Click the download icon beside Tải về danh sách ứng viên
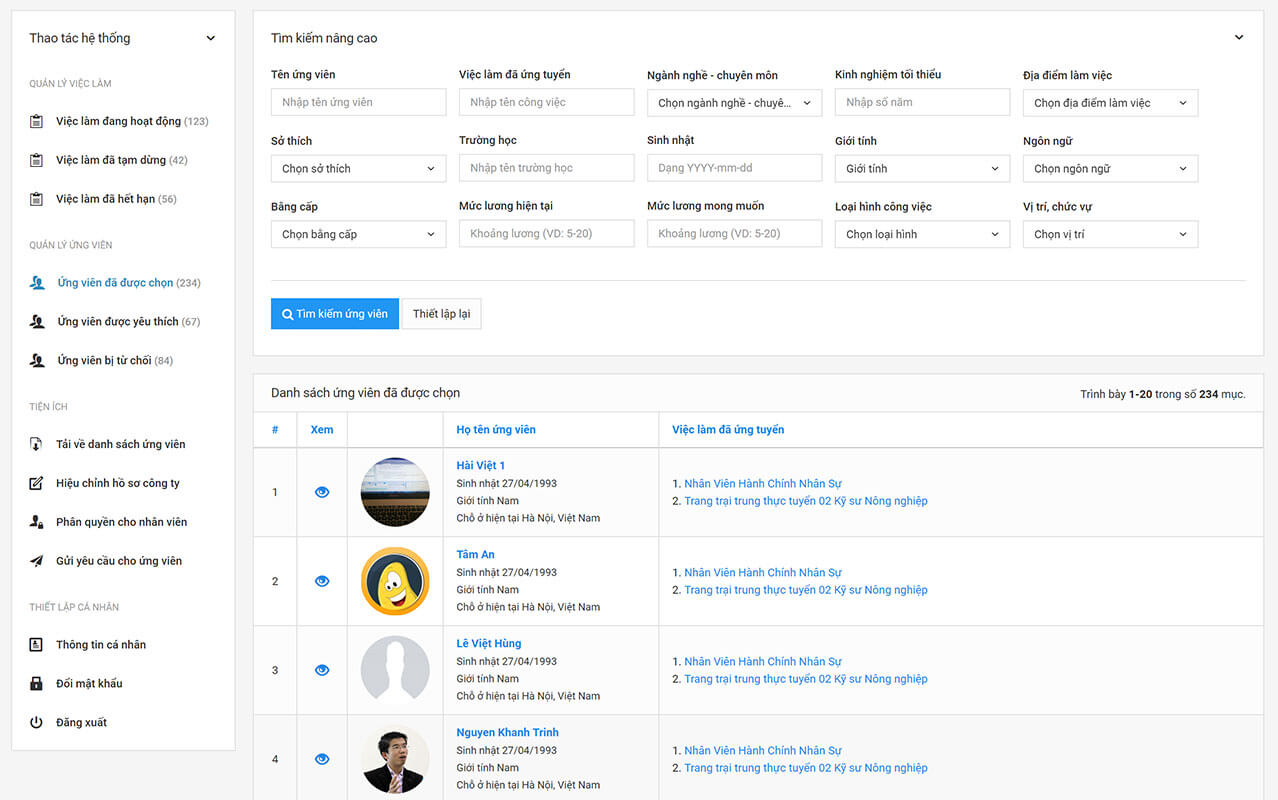Viewport: 1278px width, 800px height. point(37,444)
